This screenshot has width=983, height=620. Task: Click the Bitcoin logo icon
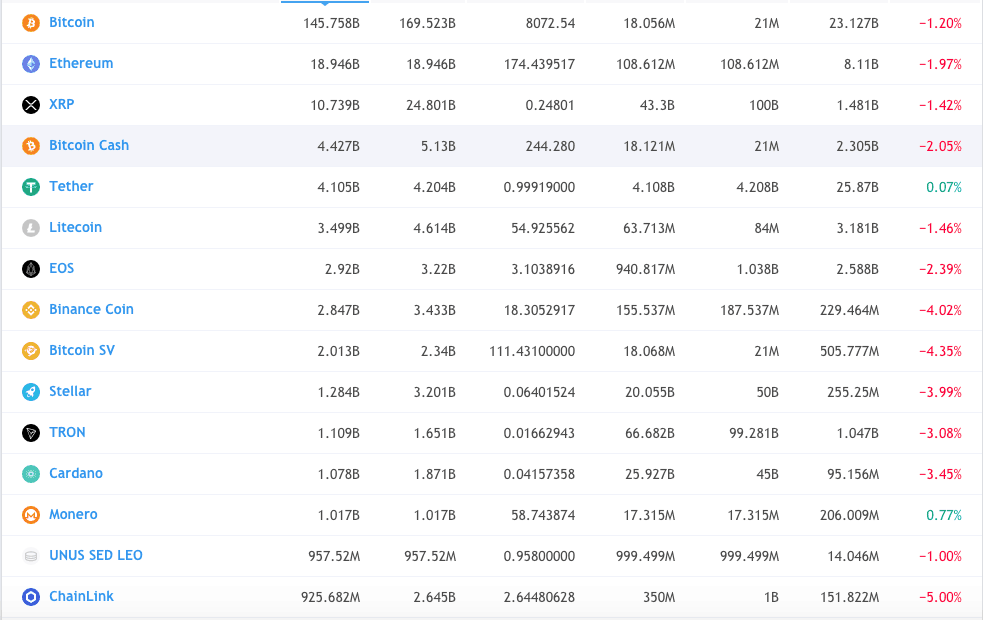pyautogui.click(x=31, y=22)
